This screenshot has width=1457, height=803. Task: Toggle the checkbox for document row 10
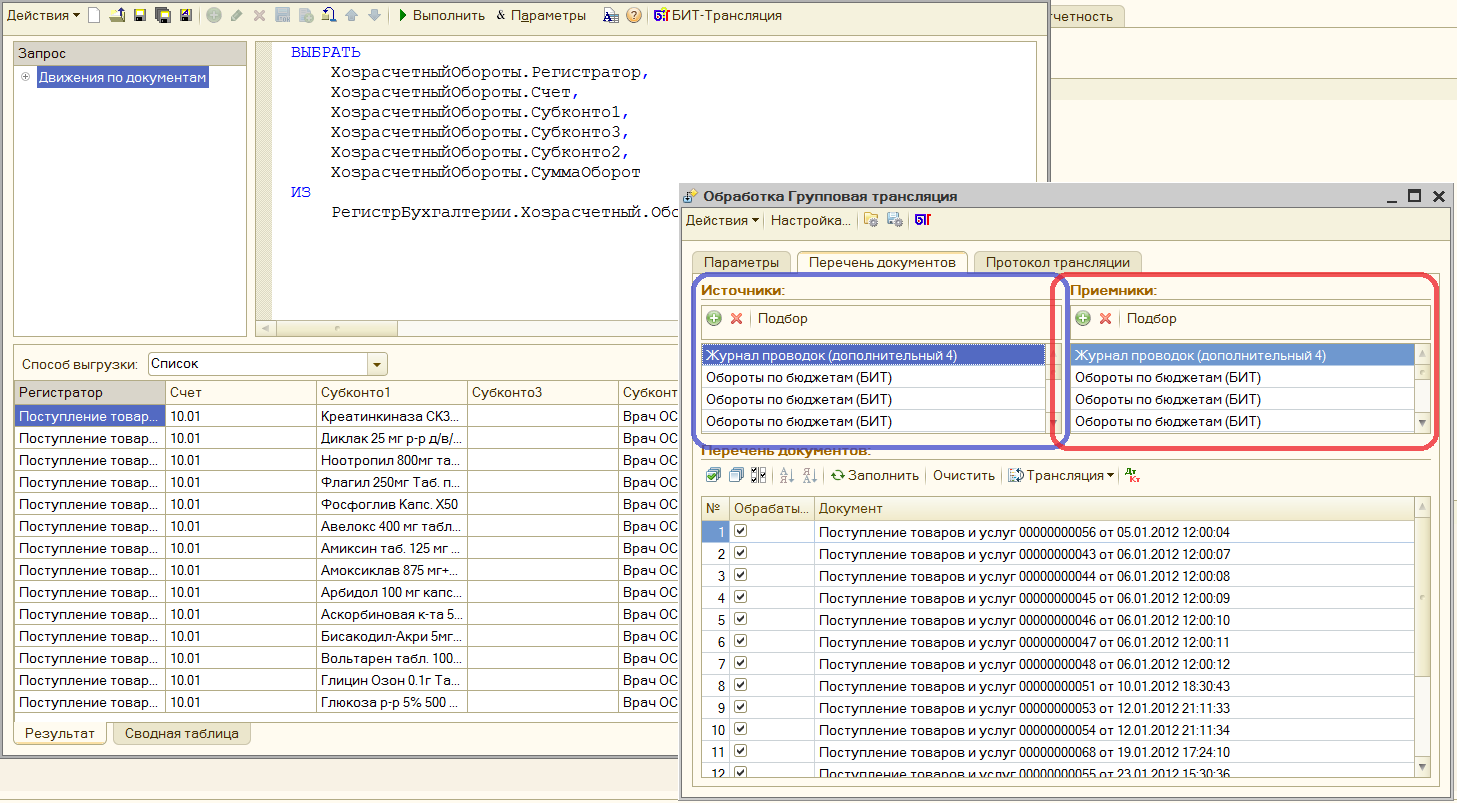[741, 729]
